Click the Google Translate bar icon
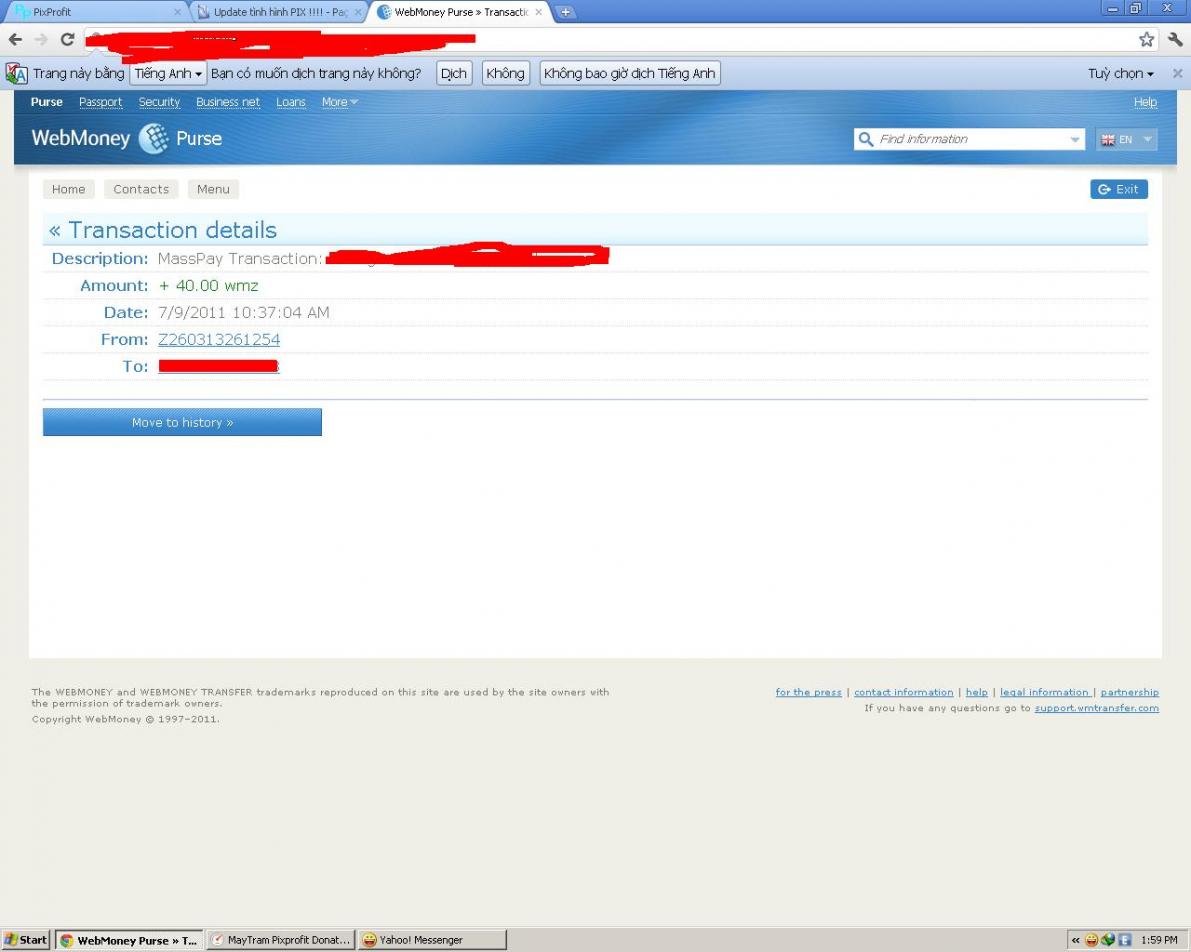 (x=17, y=74)
